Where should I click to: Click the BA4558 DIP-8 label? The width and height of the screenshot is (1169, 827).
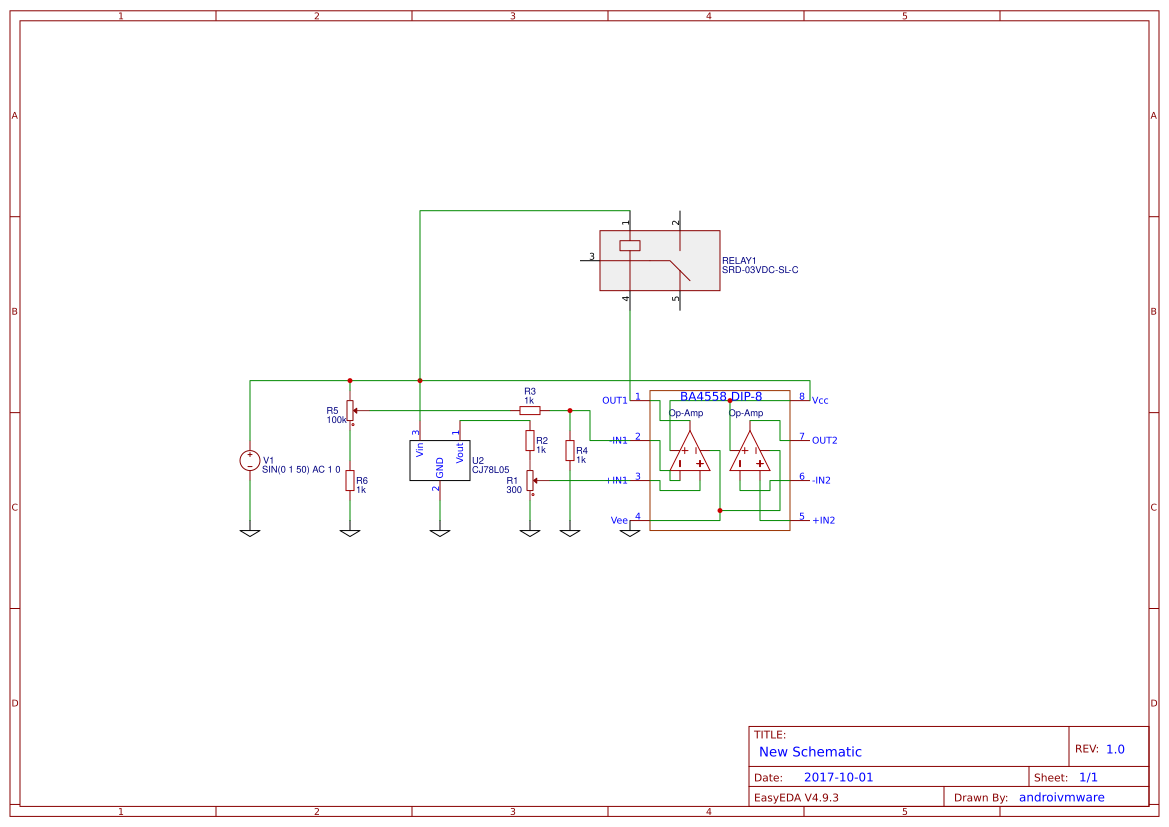721,396
